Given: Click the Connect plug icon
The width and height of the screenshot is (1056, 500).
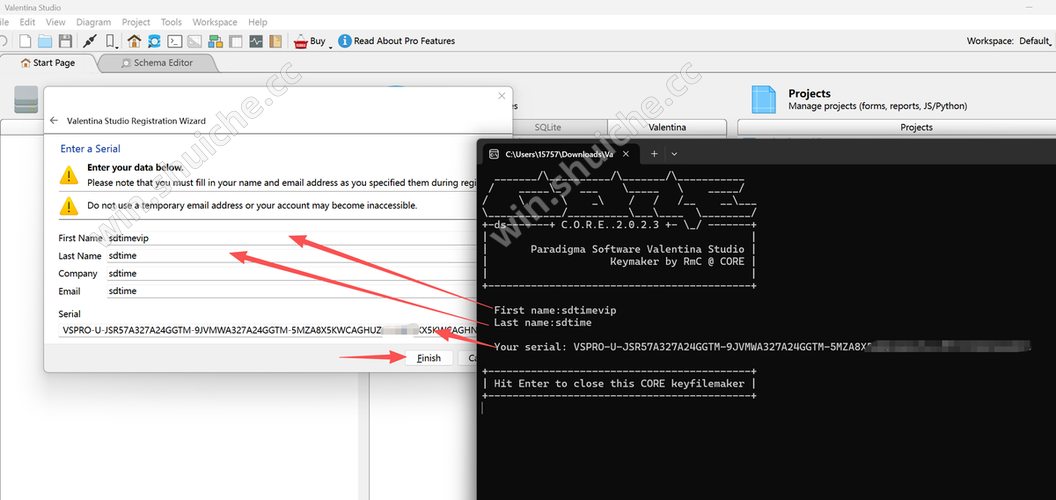Looking at the screenshot, I should coord(90,41).
